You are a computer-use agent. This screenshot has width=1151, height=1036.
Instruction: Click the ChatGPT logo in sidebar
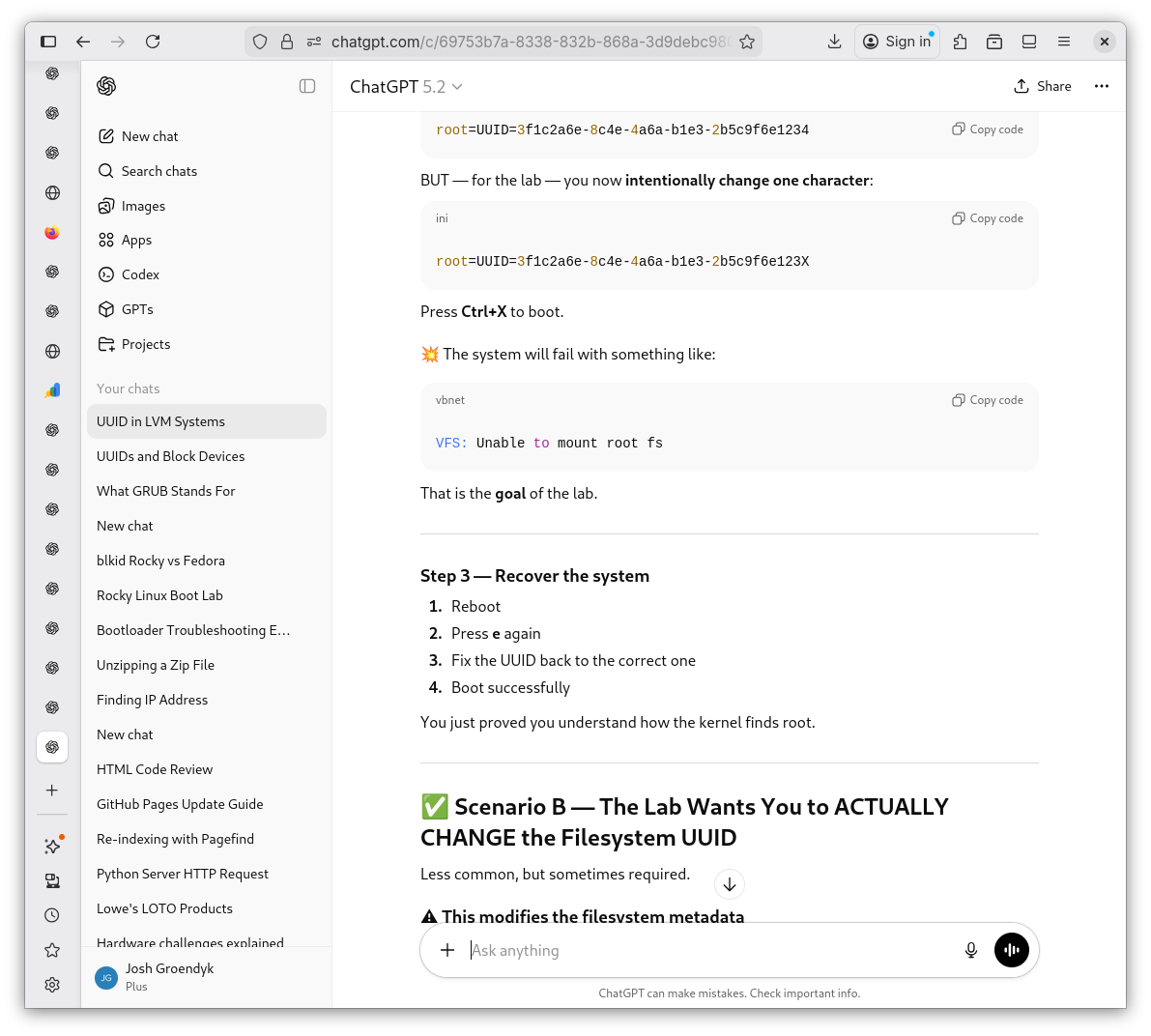tap(106, 86)
